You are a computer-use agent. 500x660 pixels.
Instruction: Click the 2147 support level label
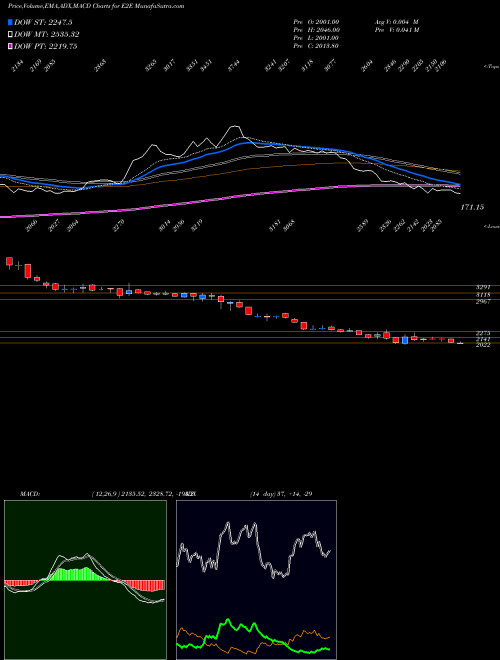coord(483,339)
